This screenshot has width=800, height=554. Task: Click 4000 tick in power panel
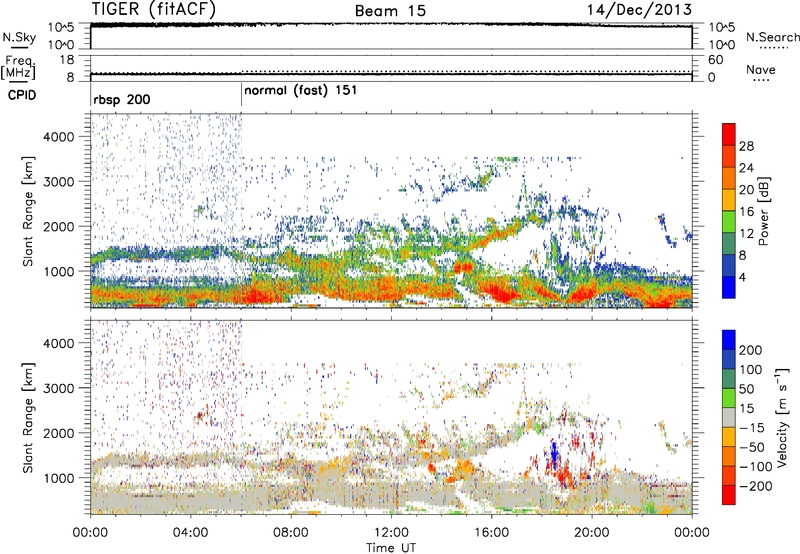[x=58, y=137]
